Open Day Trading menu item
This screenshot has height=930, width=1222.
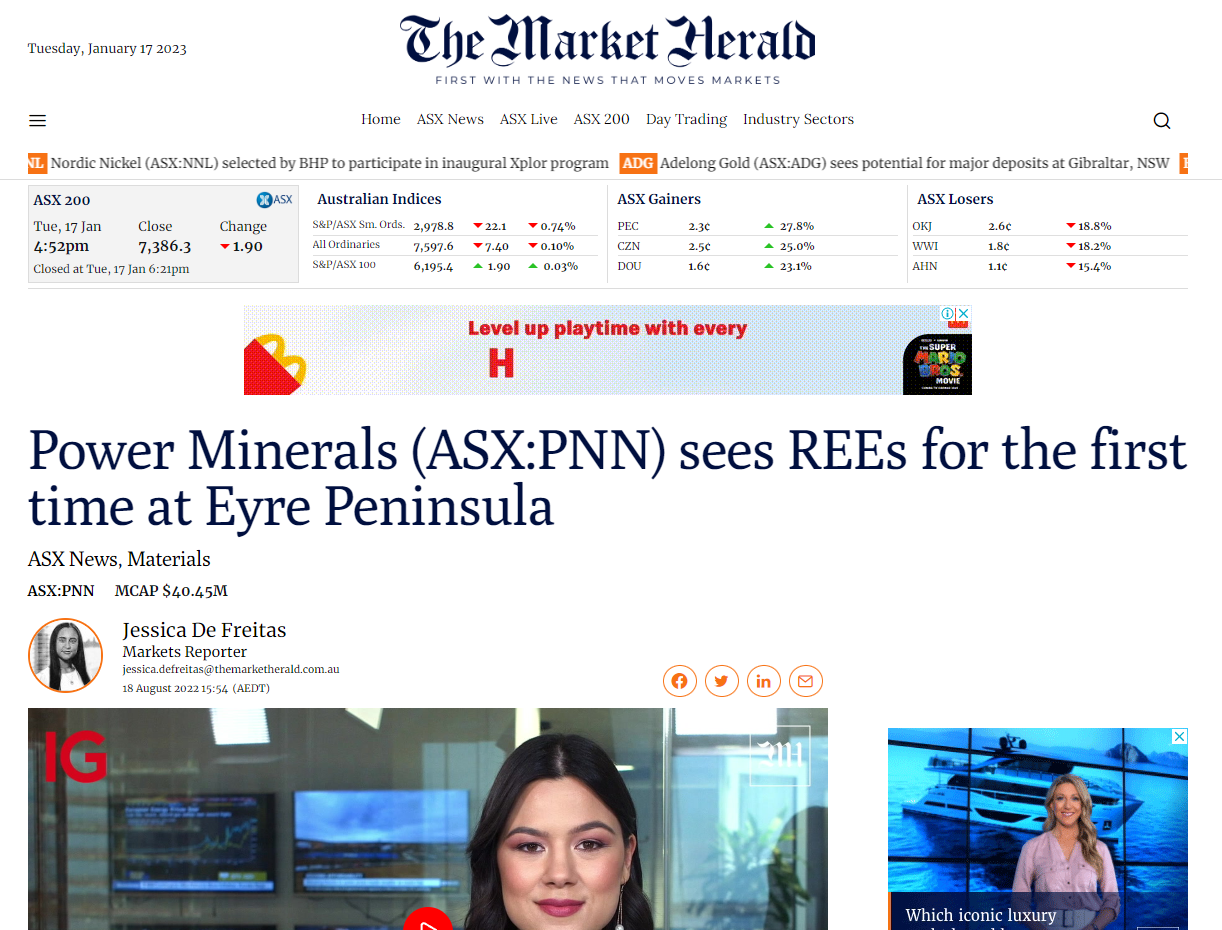click(686, 119)
